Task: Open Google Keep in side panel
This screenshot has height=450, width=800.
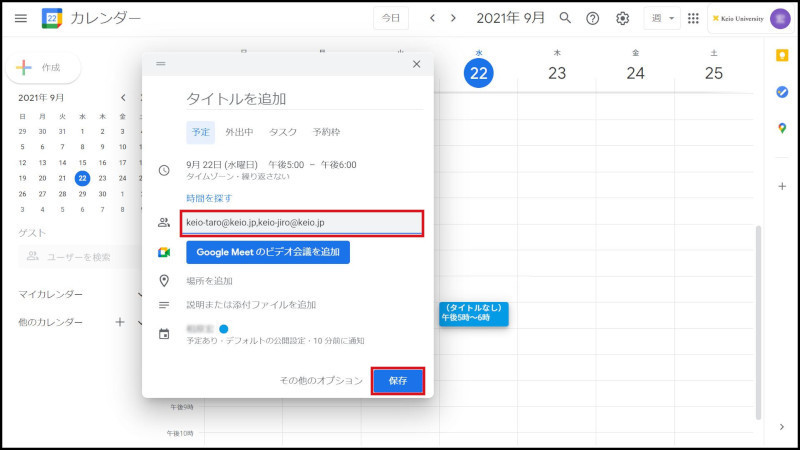Action: pyautogui.click(x=782, y=56)
